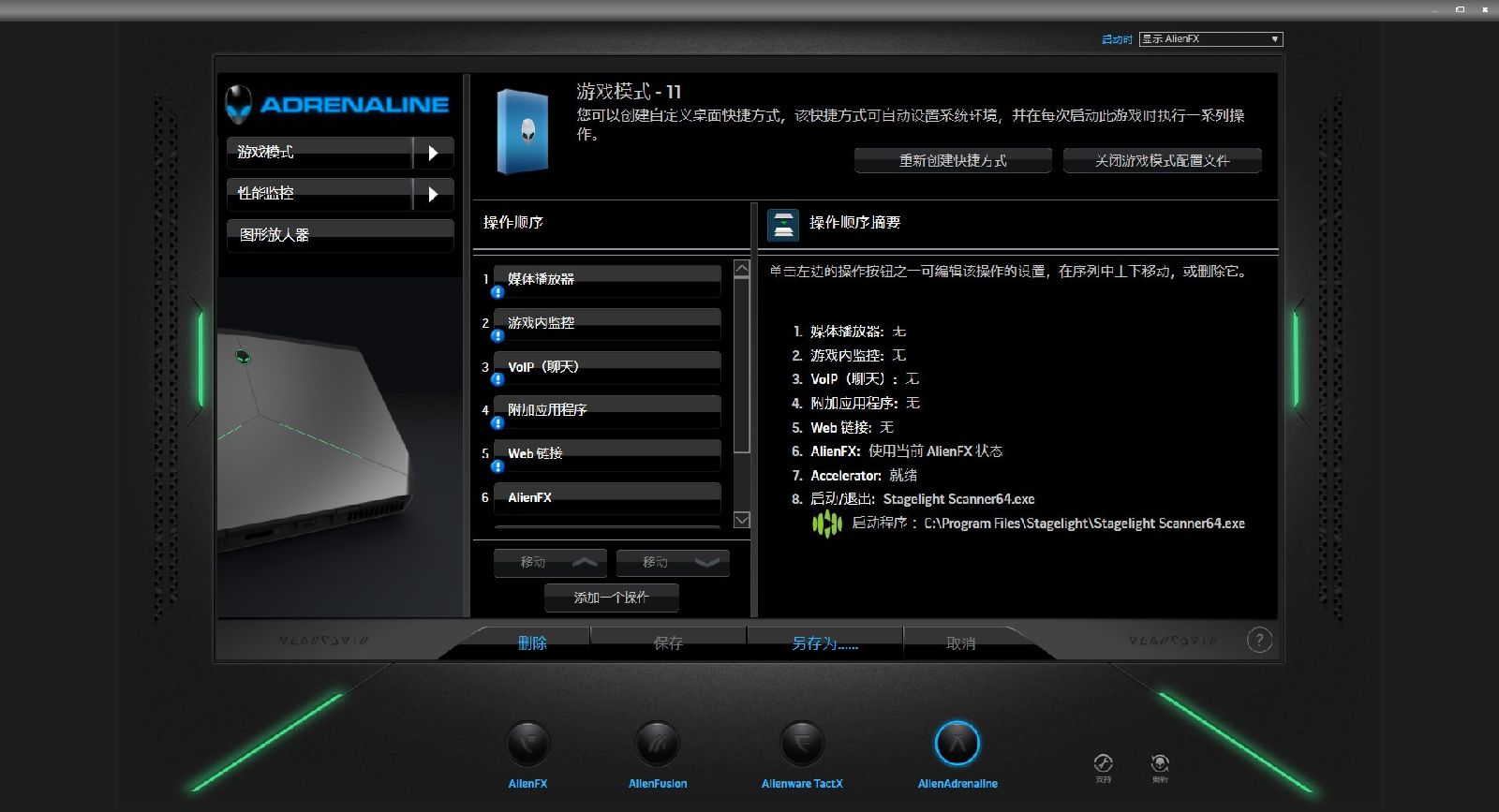Viewport: 1499px width, 812px height.
Task: Edit the 媒体播放器 action
Action: (607, 279)
